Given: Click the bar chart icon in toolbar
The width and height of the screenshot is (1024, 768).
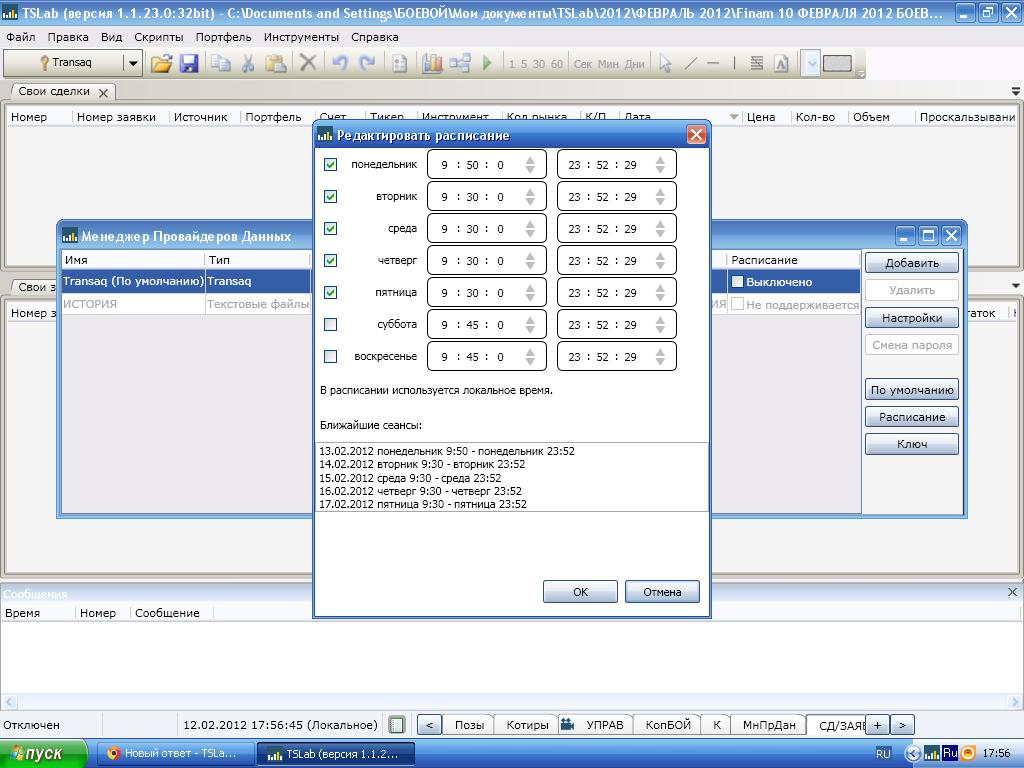Looking at the screenshot, I should click(432, 63).
